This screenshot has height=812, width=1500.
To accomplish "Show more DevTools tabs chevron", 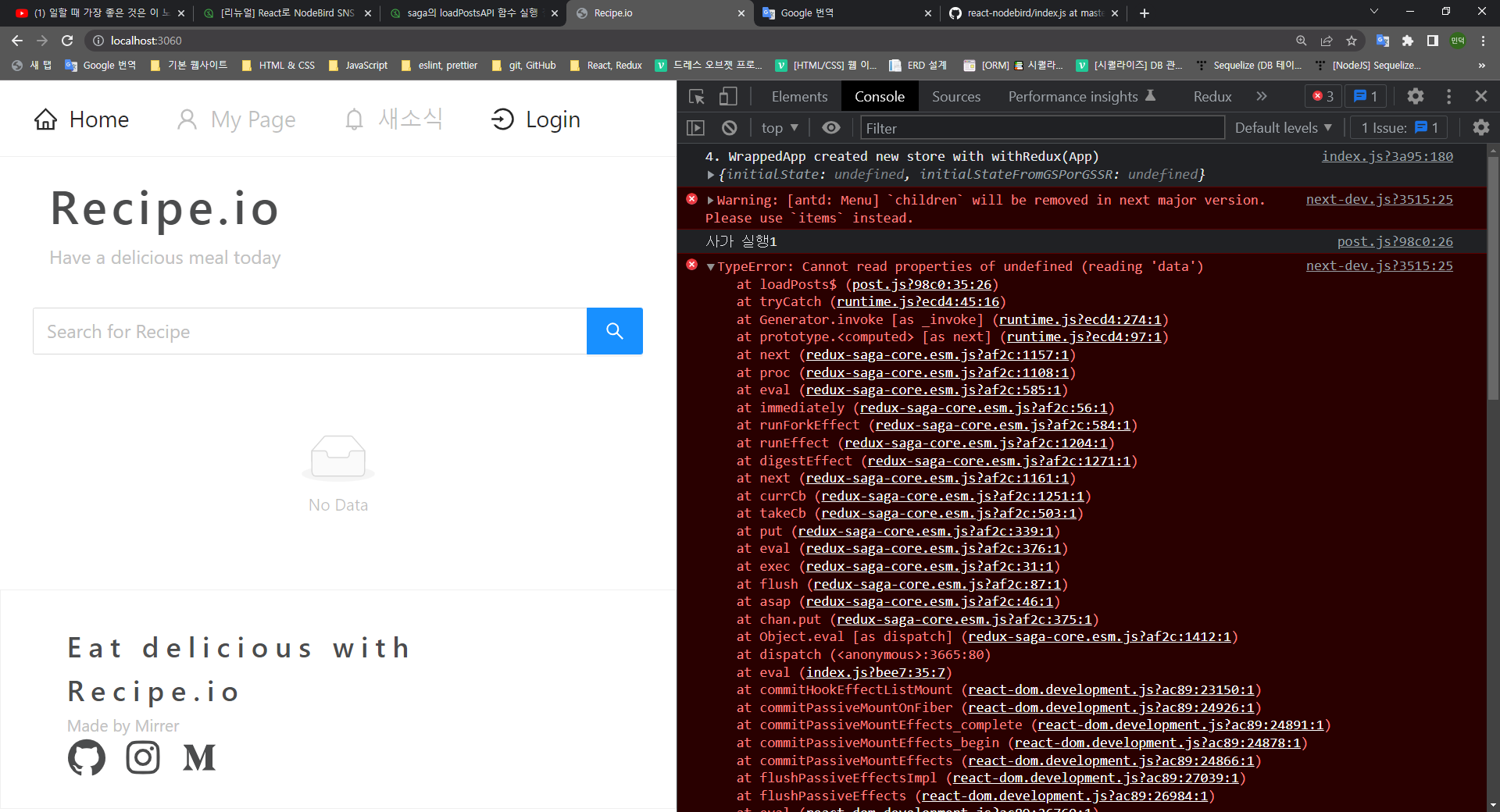I will coord(1262,96).
